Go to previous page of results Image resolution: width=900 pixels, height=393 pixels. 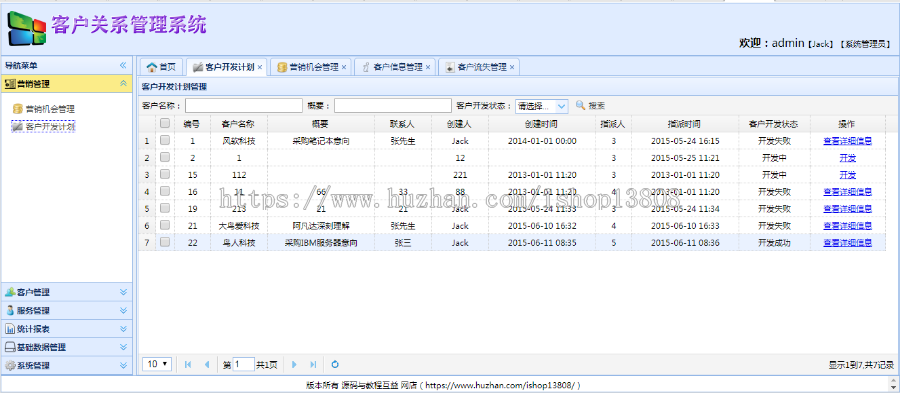(x=207, y=364)
